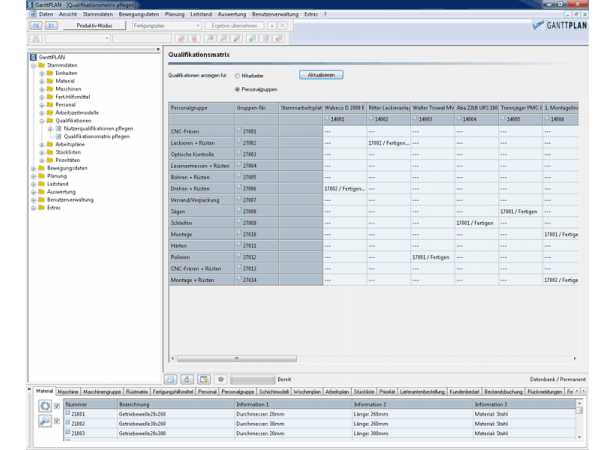Click the Bezeichnung column header in bottom table
The height and width of the screenshot is (450, 615).
(176, 404)
